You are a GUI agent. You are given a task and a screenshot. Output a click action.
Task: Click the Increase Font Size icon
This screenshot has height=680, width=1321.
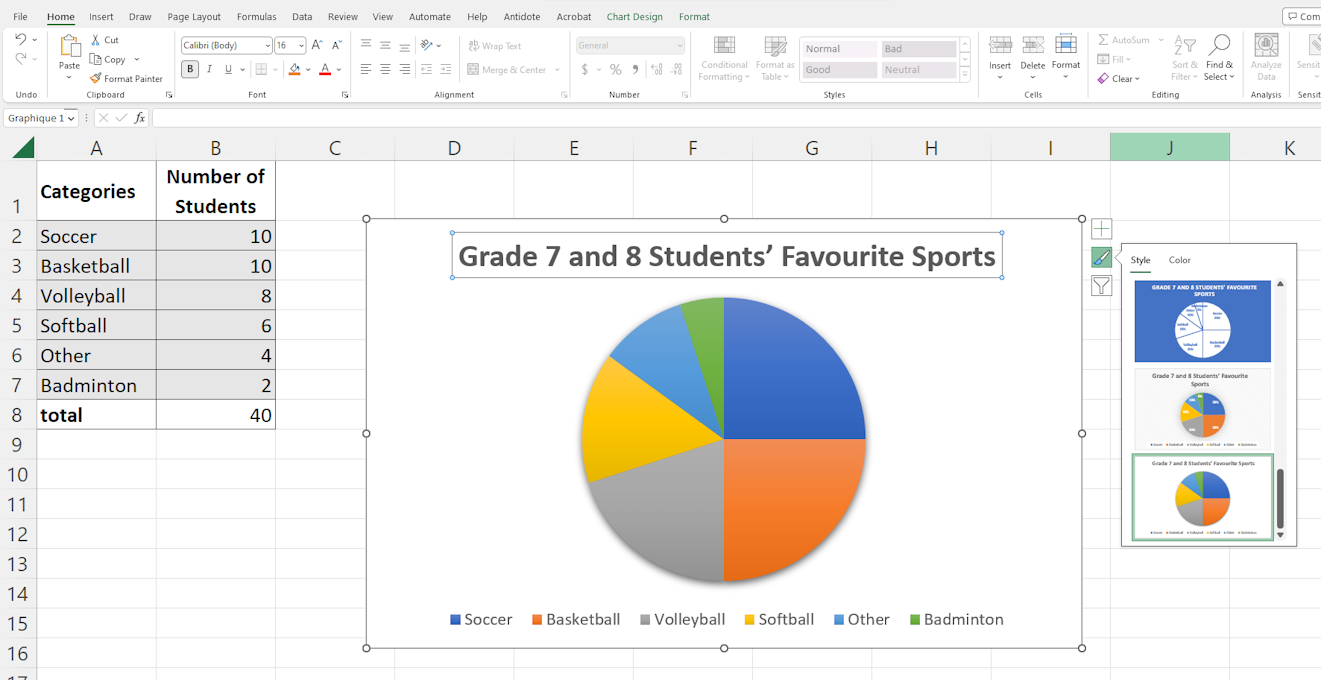tap(317, 46)
